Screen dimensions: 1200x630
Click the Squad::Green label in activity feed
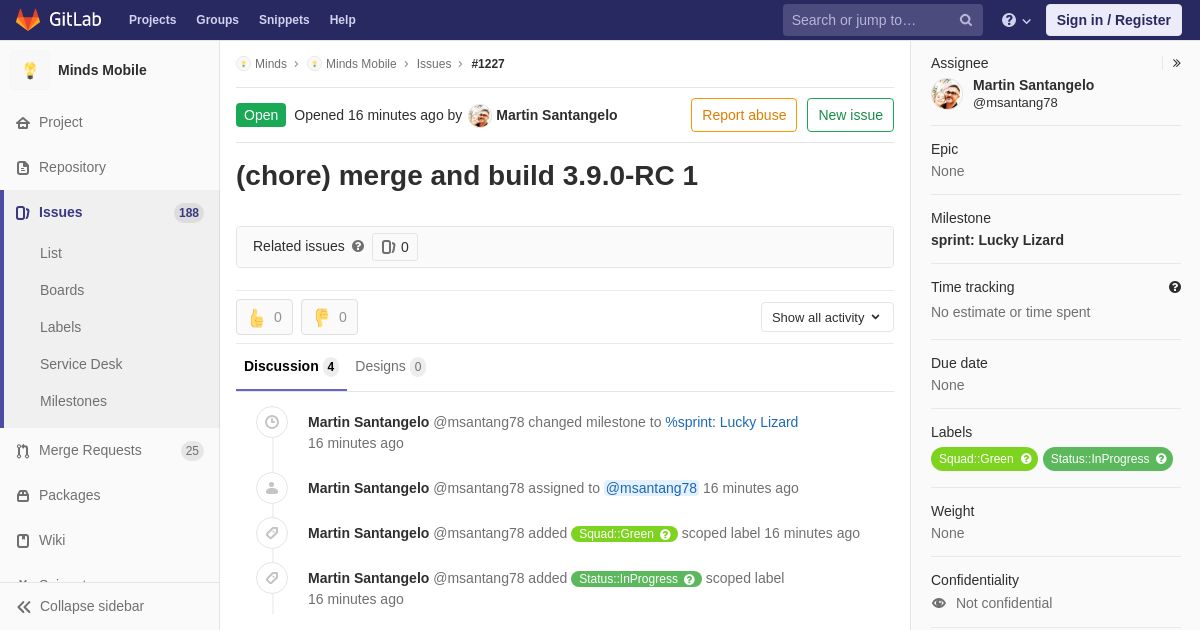[624, 534]
